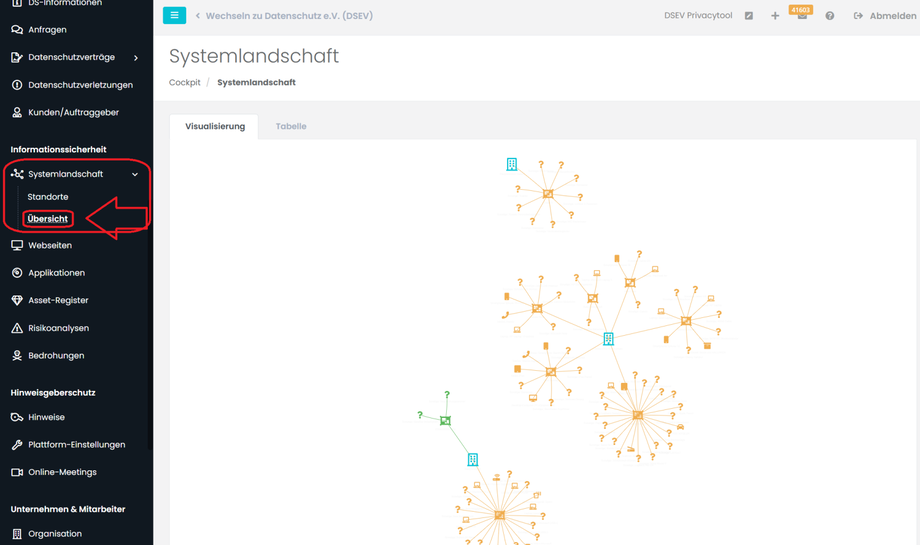The image size is (920, 545).
Task: Collapse the Systemlandschaft menu chevron
Action: [x=135, y=175]
